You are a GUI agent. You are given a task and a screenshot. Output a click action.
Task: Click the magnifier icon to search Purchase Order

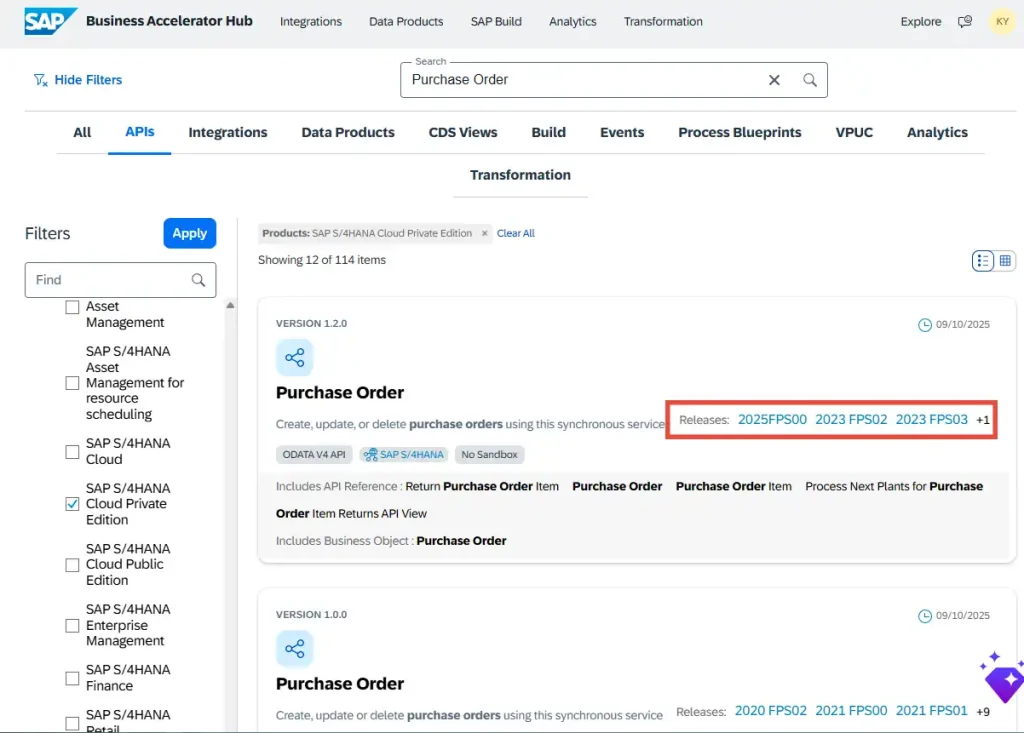[809, 79]
